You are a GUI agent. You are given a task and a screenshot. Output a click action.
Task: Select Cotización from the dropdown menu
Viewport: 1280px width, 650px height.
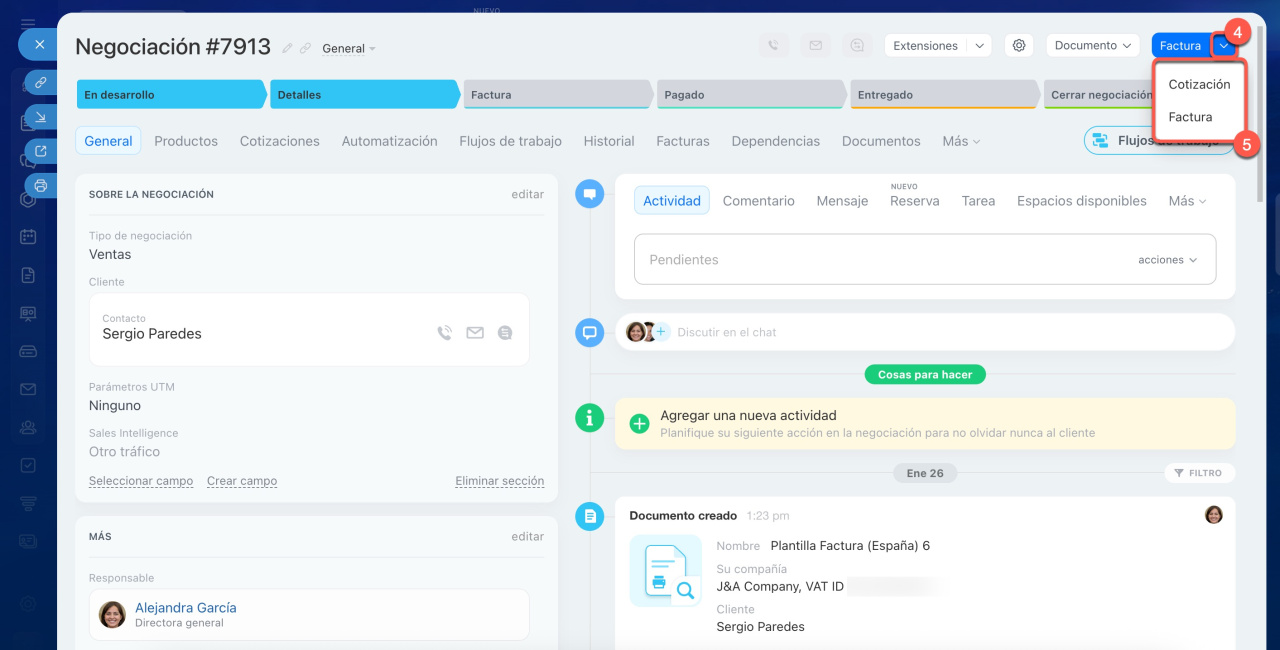coord(1199,84)
